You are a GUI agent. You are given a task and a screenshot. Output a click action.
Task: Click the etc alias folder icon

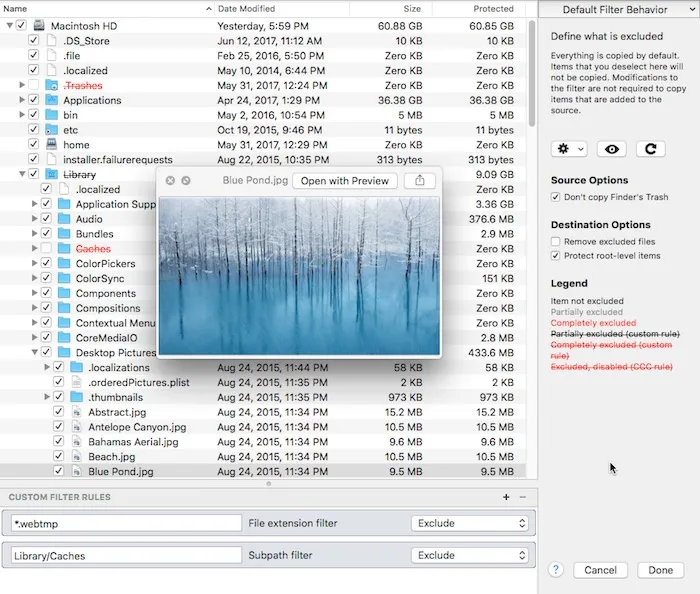(x=52, y=129)
